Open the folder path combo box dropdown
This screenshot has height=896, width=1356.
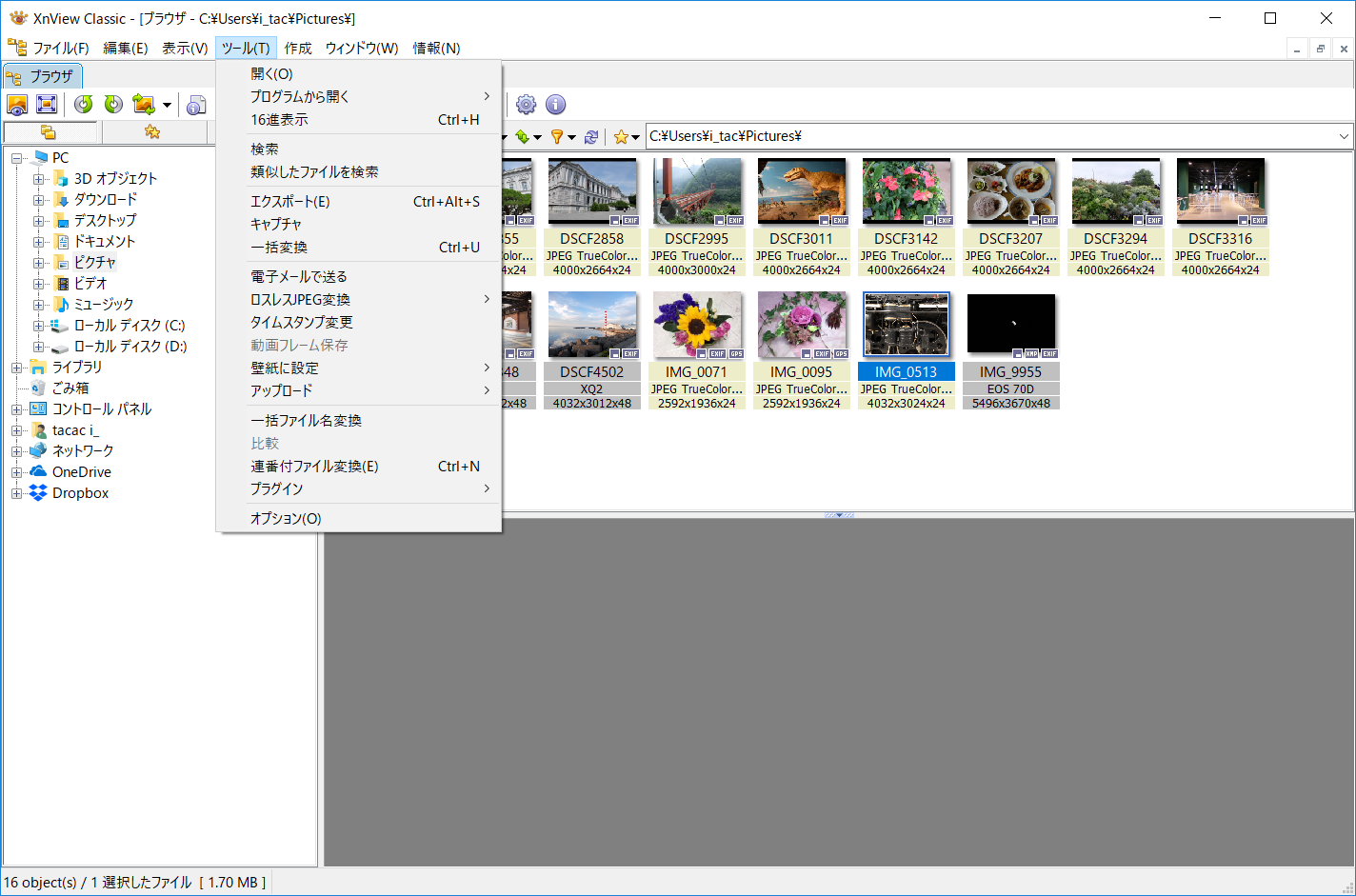[1344, 137]
